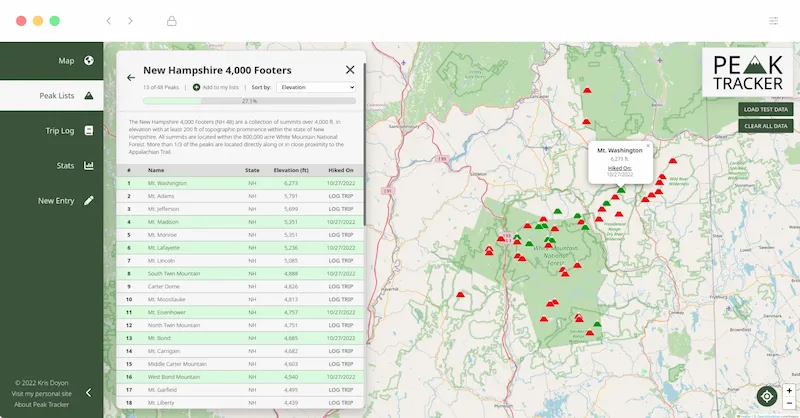The width and height of the screenshot is (800, 418).
Task: Close the New Hampshire 4,000 Footers panel
Action: pyautogui.click(x=350, y=70)
